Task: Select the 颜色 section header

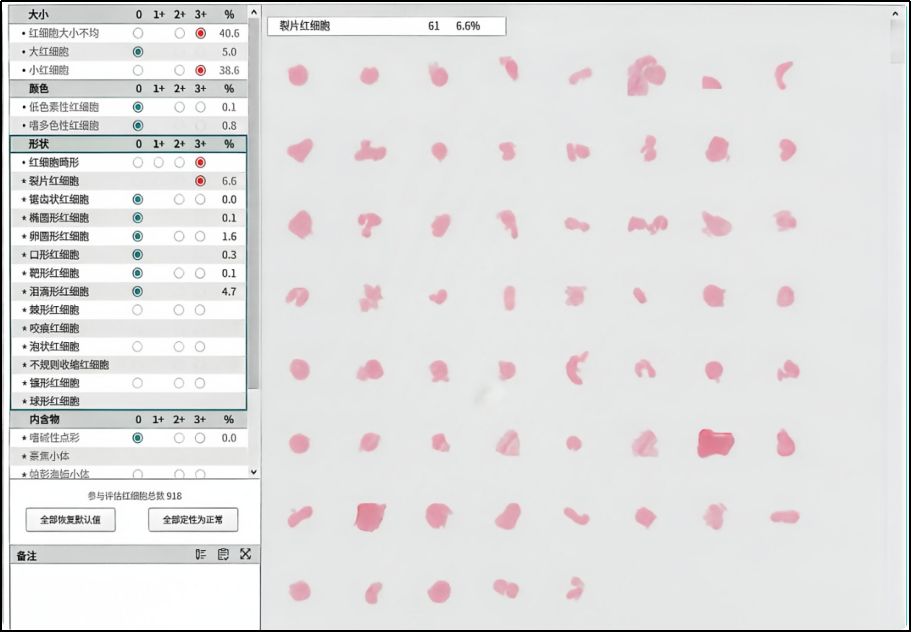Action: point(129,88)
